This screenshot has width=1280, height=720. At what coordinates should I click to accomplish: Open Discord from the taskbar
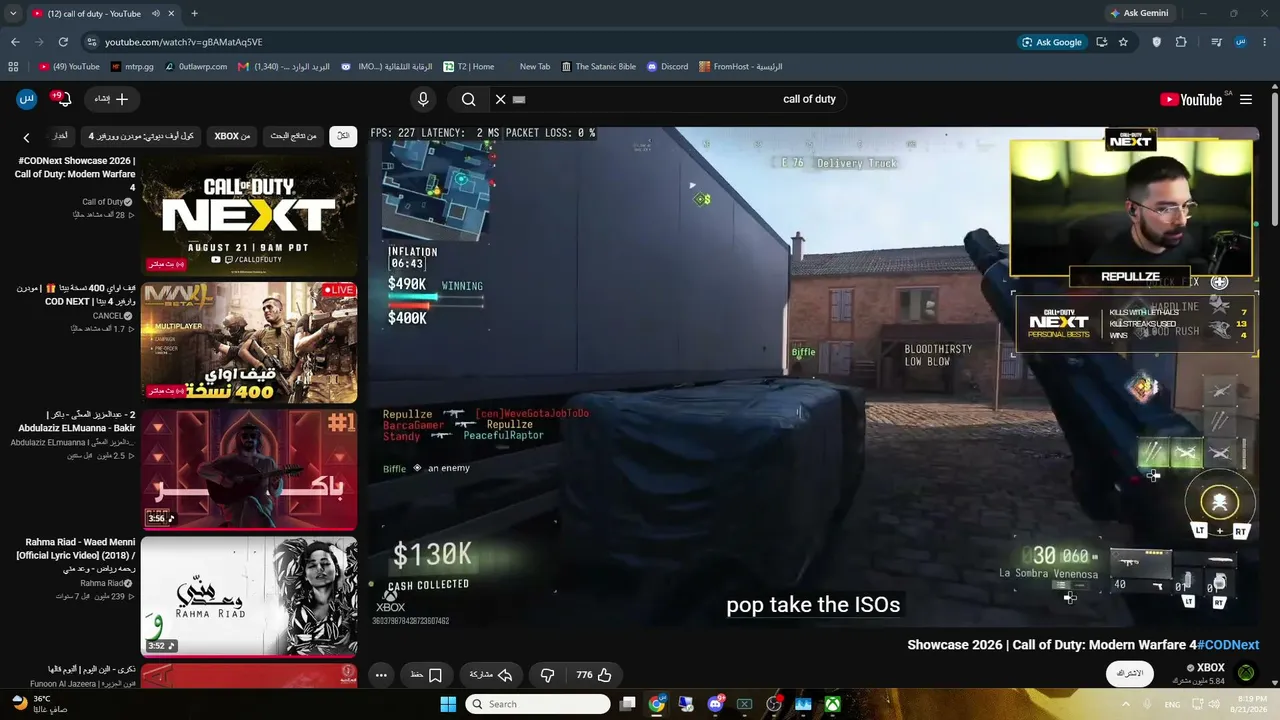(x=715, y=704)
